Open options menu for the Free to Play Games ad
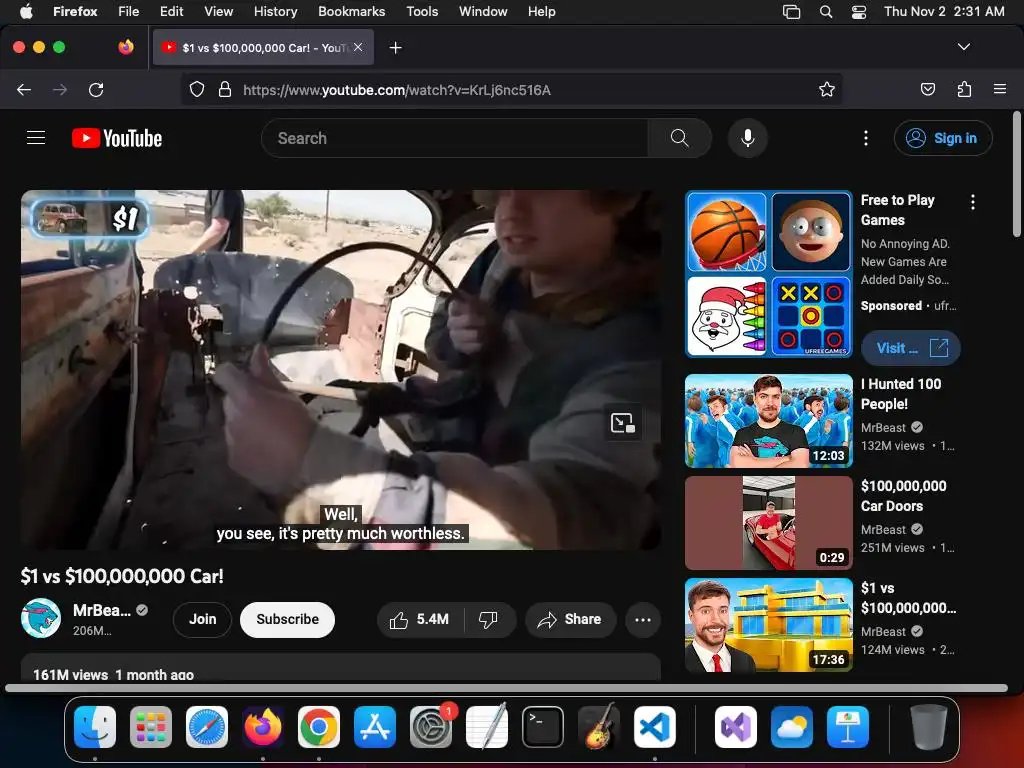Image resolution: width=1024 pixels, height=768 pixels. [x=972, y=202]
